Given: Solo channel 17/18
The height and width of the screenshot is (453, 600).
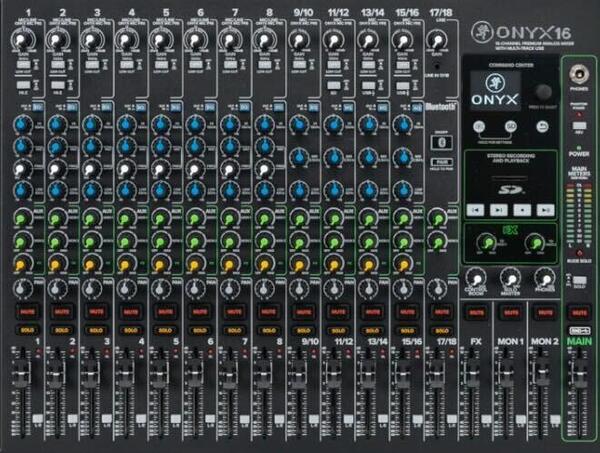Looking at the screenshot, I should coord(441,330).
